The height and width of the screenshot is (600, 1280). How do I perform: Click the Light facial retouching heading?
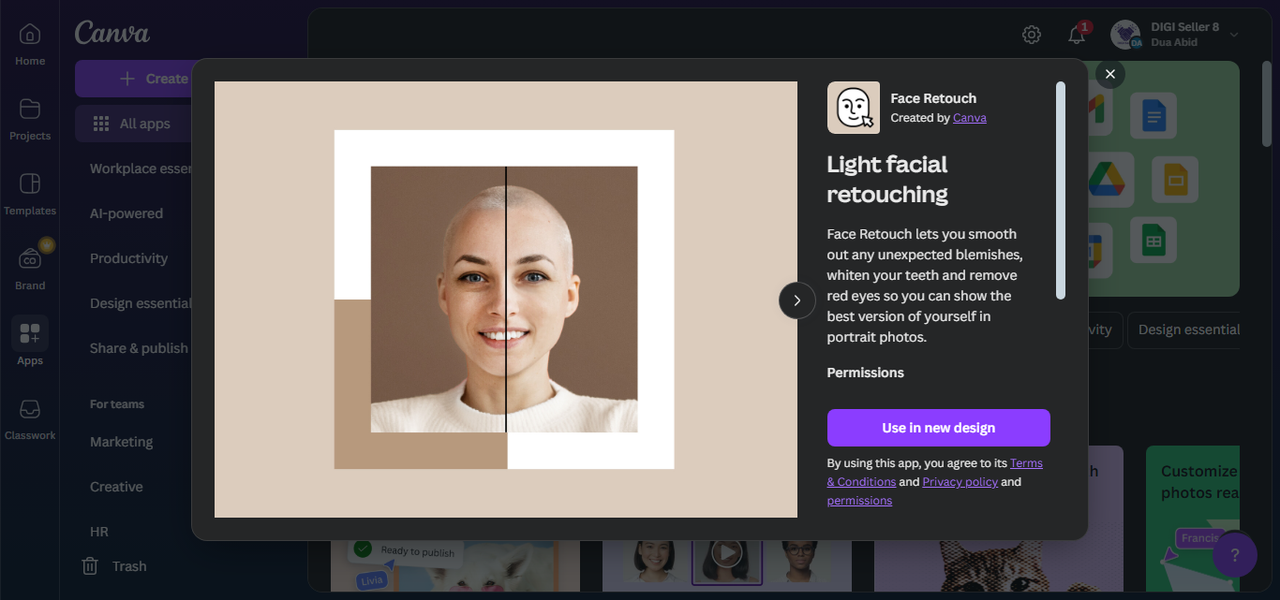point(887,179)
